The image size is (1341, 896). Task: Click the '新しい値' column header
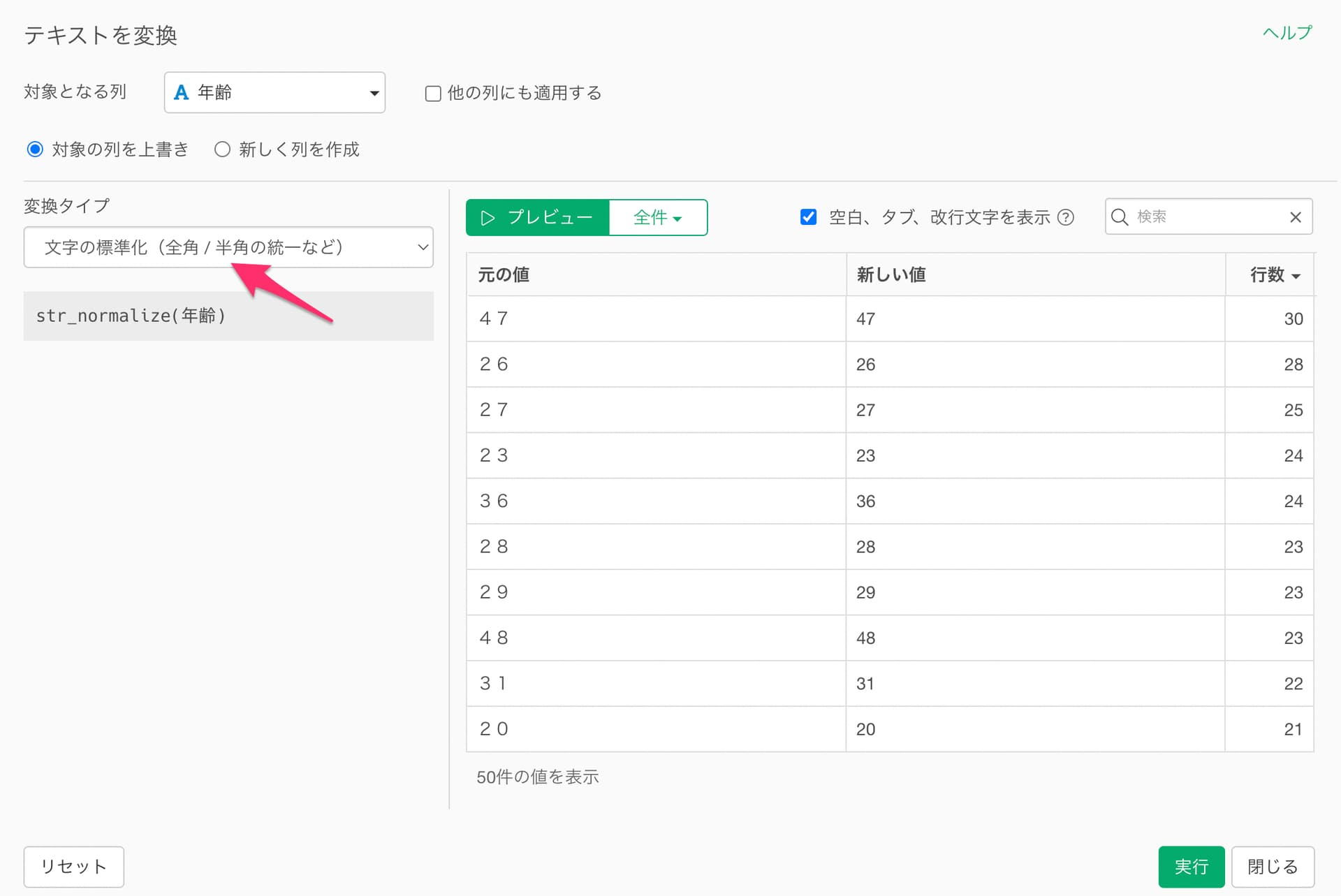coord(1036,274)
